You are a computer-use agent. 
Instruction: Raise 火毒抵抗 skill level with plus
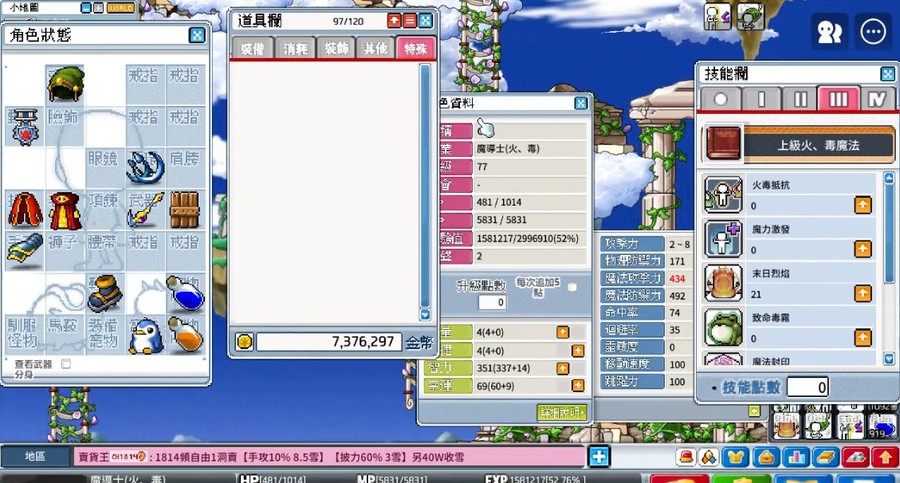863,205
